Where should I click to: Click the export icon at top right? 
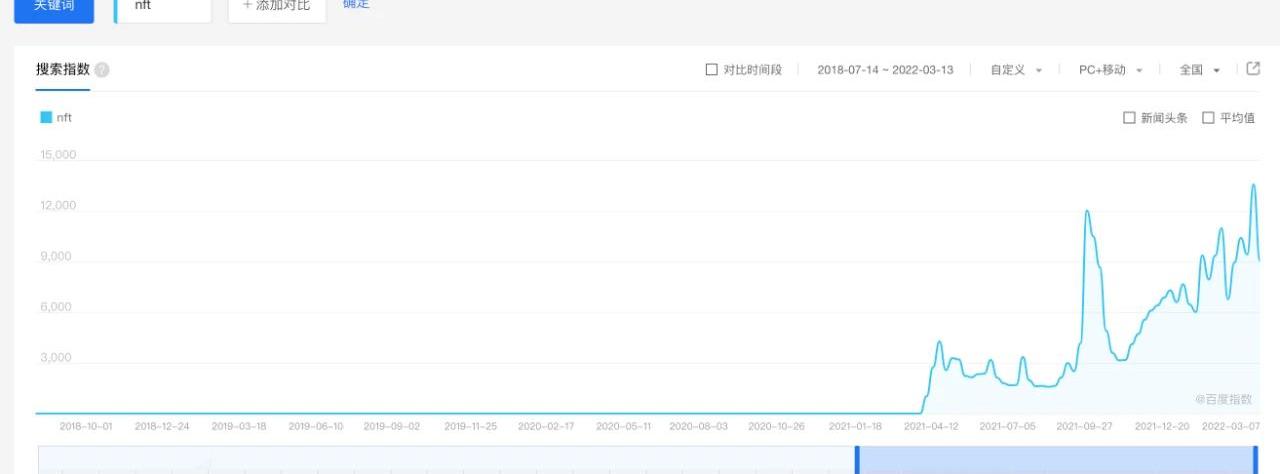1253,69
